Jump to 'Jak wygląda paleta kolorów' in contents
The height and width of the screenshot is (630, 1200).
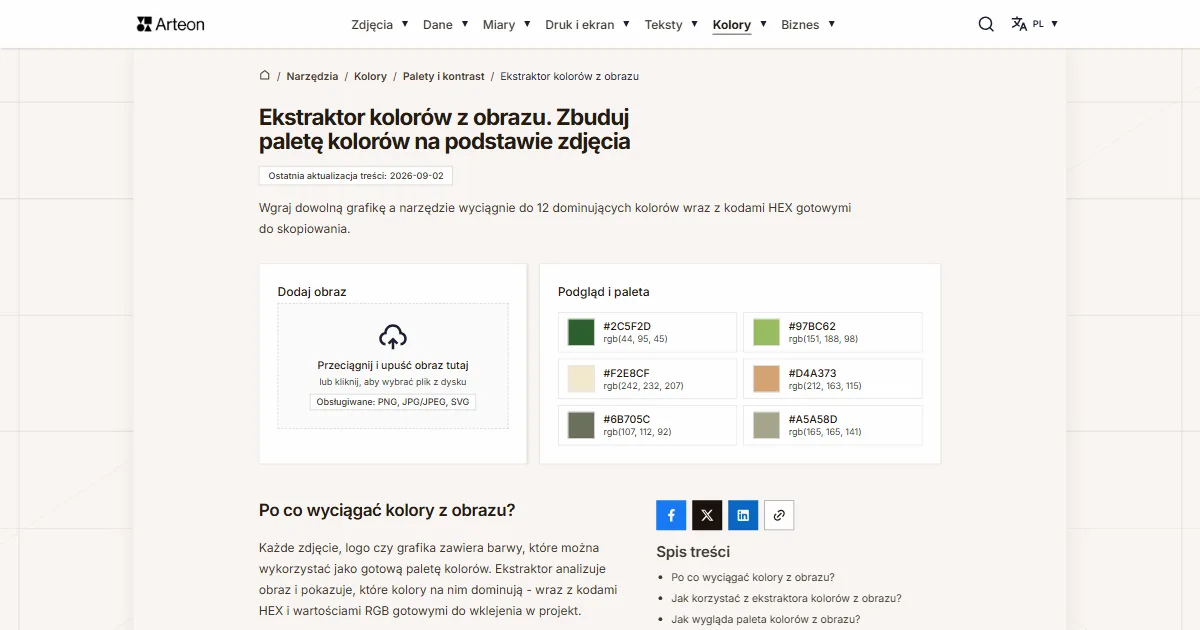[x=766, y=619]
